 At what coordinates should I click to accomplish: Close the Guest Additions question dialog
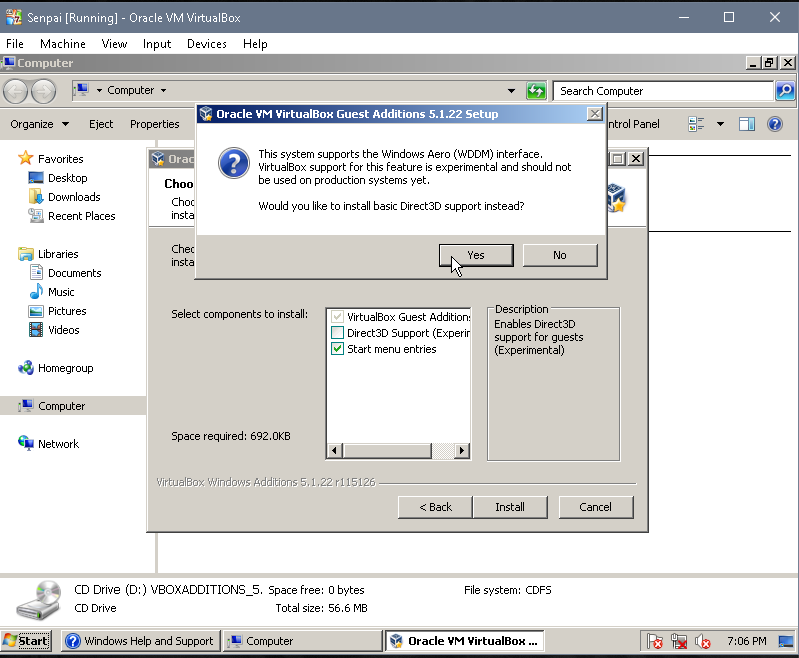pyautogui.click(x=595, y=114)
